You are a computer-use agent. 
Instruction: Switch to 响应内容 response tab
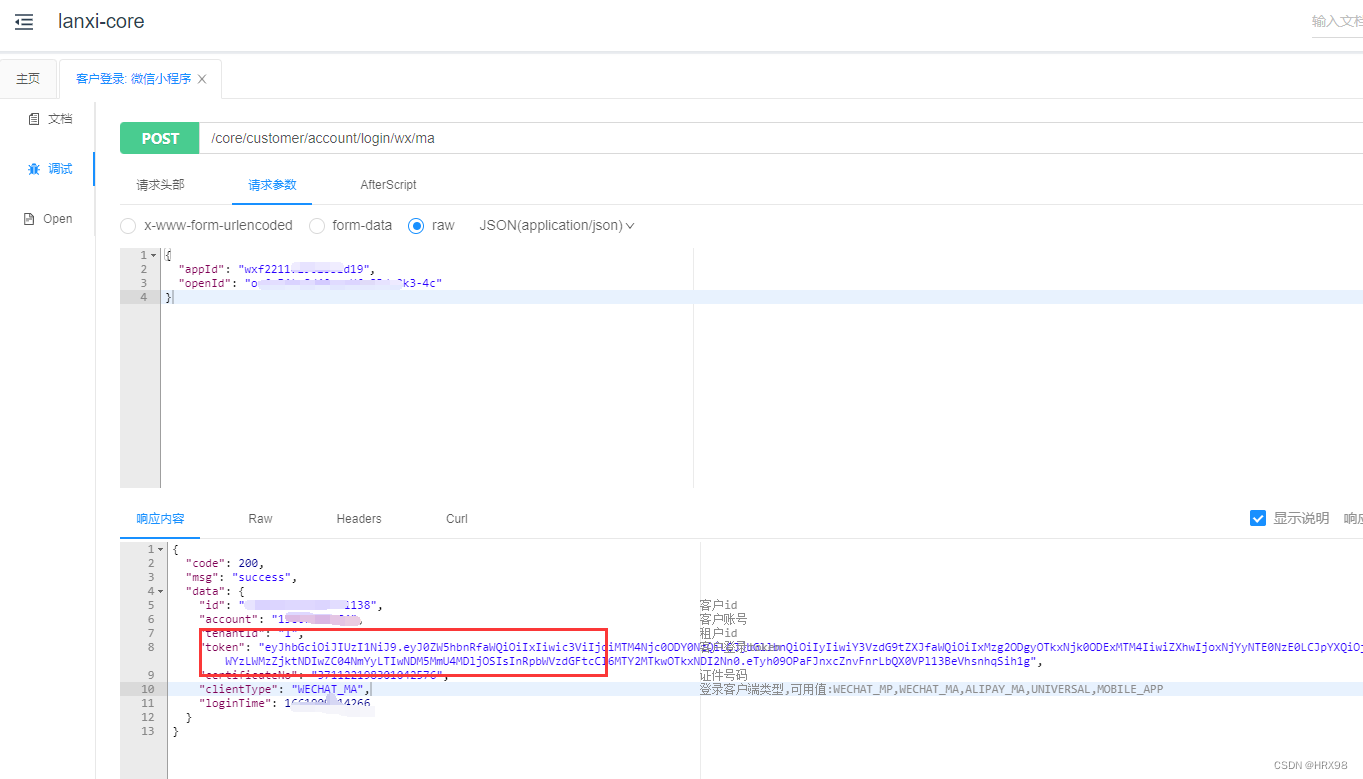coord(160,518)
